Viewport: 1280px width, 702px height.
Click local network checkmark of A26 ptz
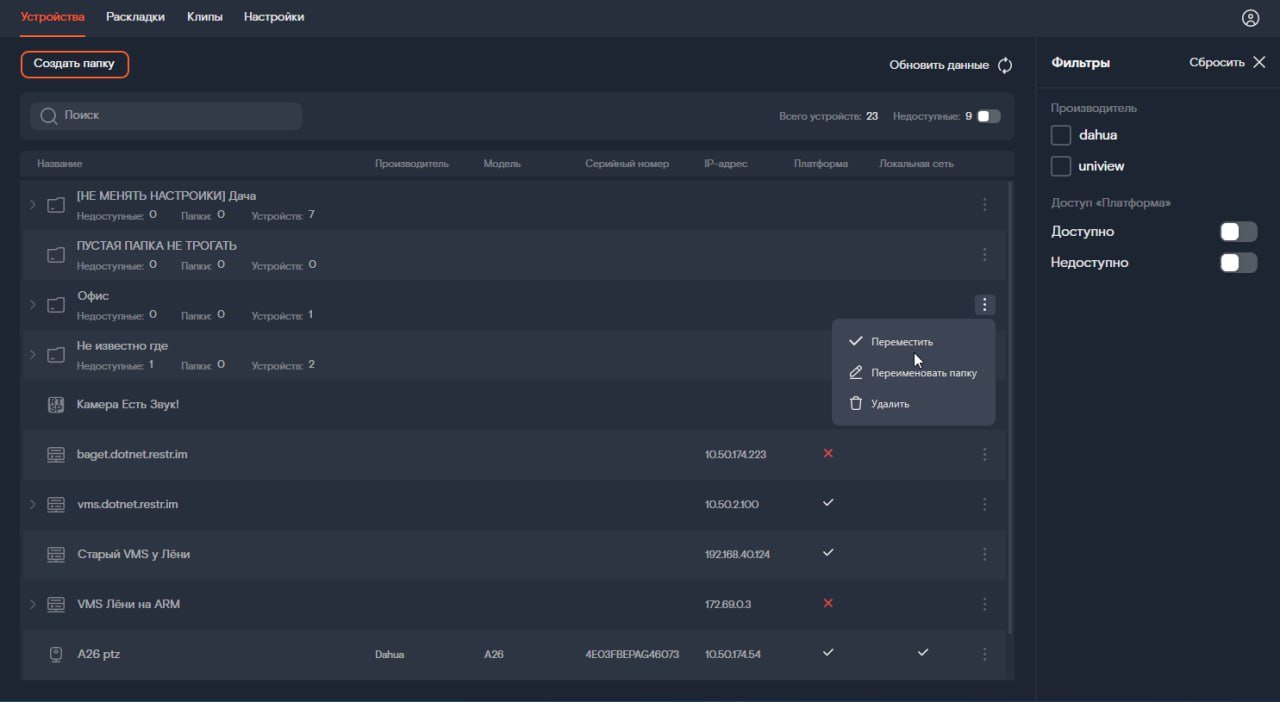[923, 653]
